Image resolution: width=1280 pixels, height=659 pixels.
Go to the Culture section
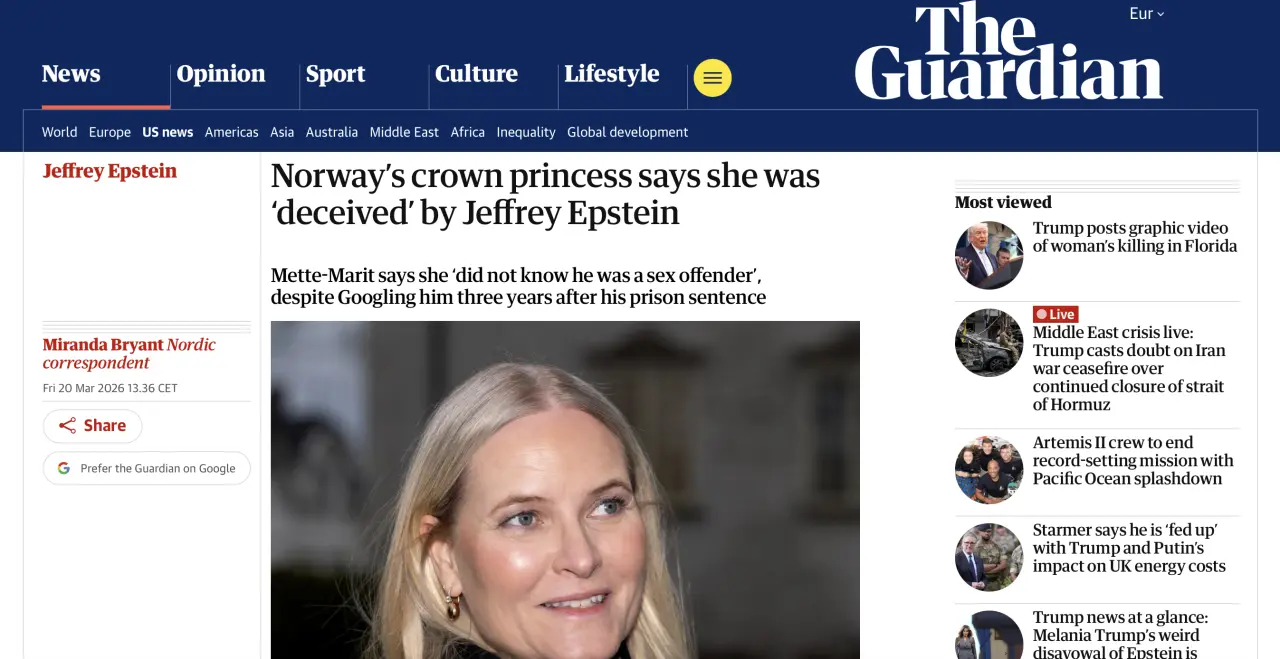pos(476,74)
